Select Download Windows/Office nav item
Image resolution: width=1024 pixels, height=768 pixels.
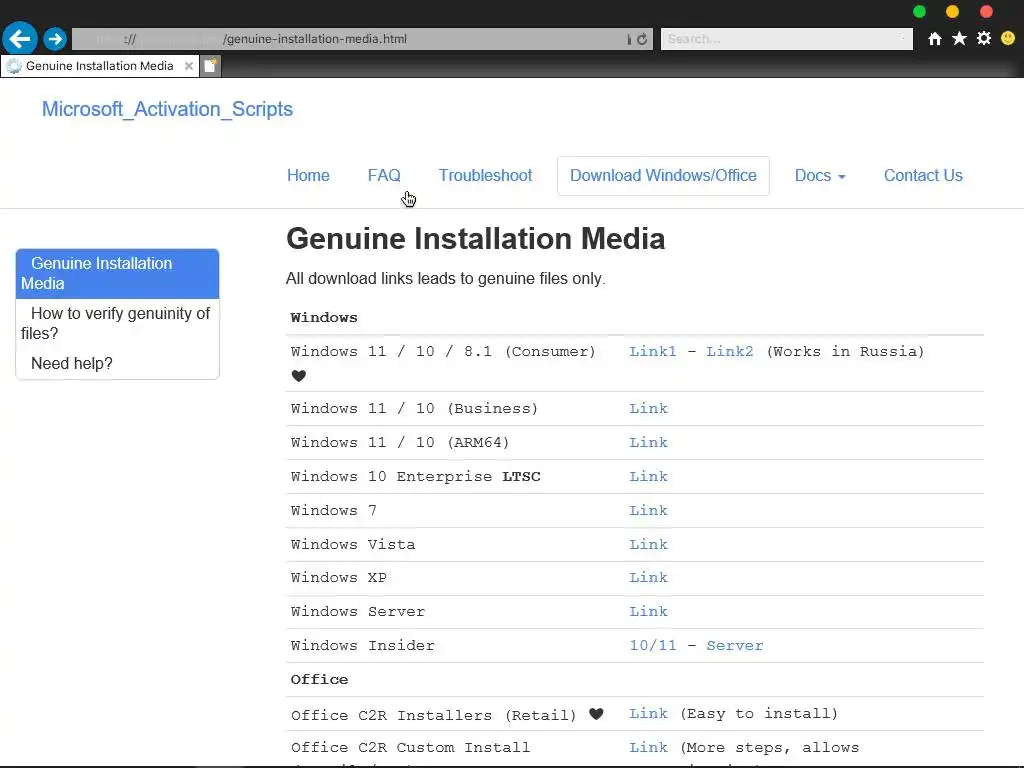[663, 176]
